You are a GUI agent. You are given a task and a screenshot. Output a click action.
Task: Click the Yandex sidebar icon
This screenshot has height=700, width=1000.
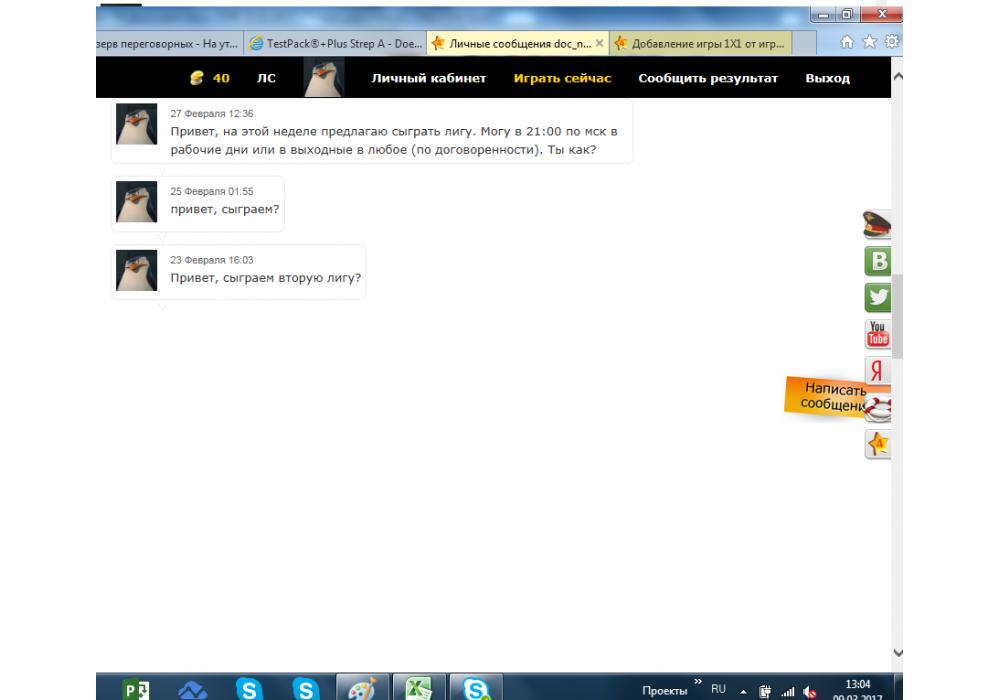878,370
